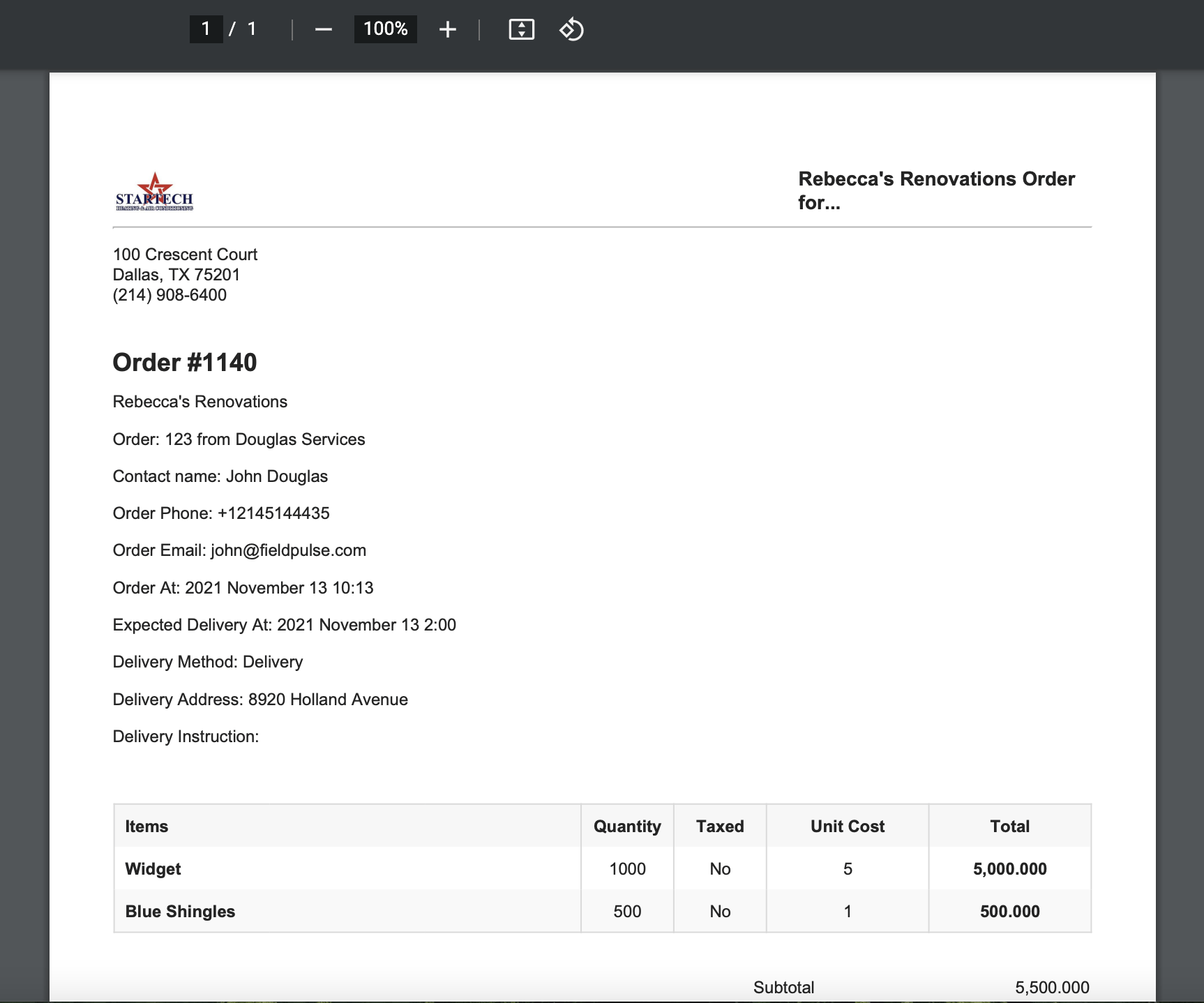Click the (214) 908-6400 phone number

170,295
